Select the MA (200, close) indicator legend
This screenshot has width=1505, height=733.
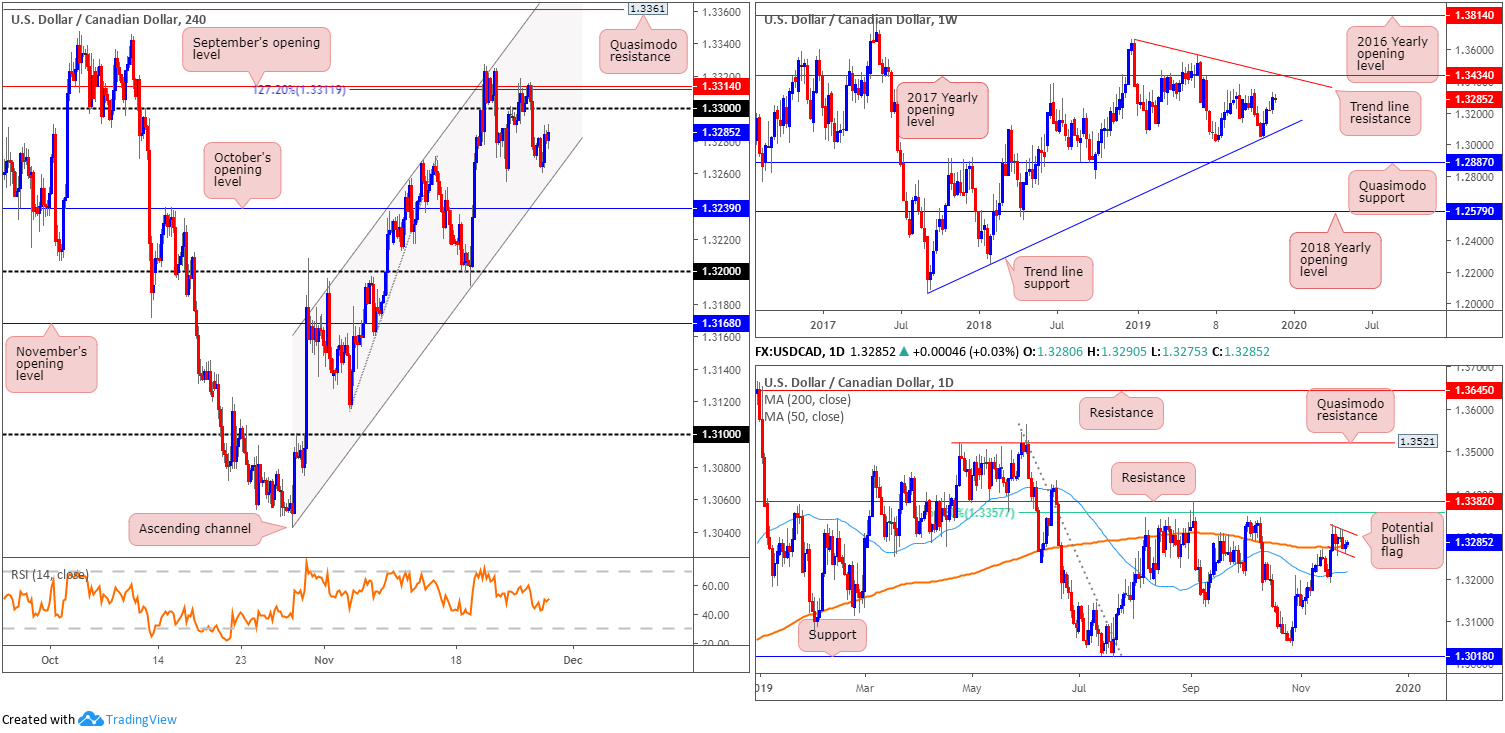coord(807,400)
